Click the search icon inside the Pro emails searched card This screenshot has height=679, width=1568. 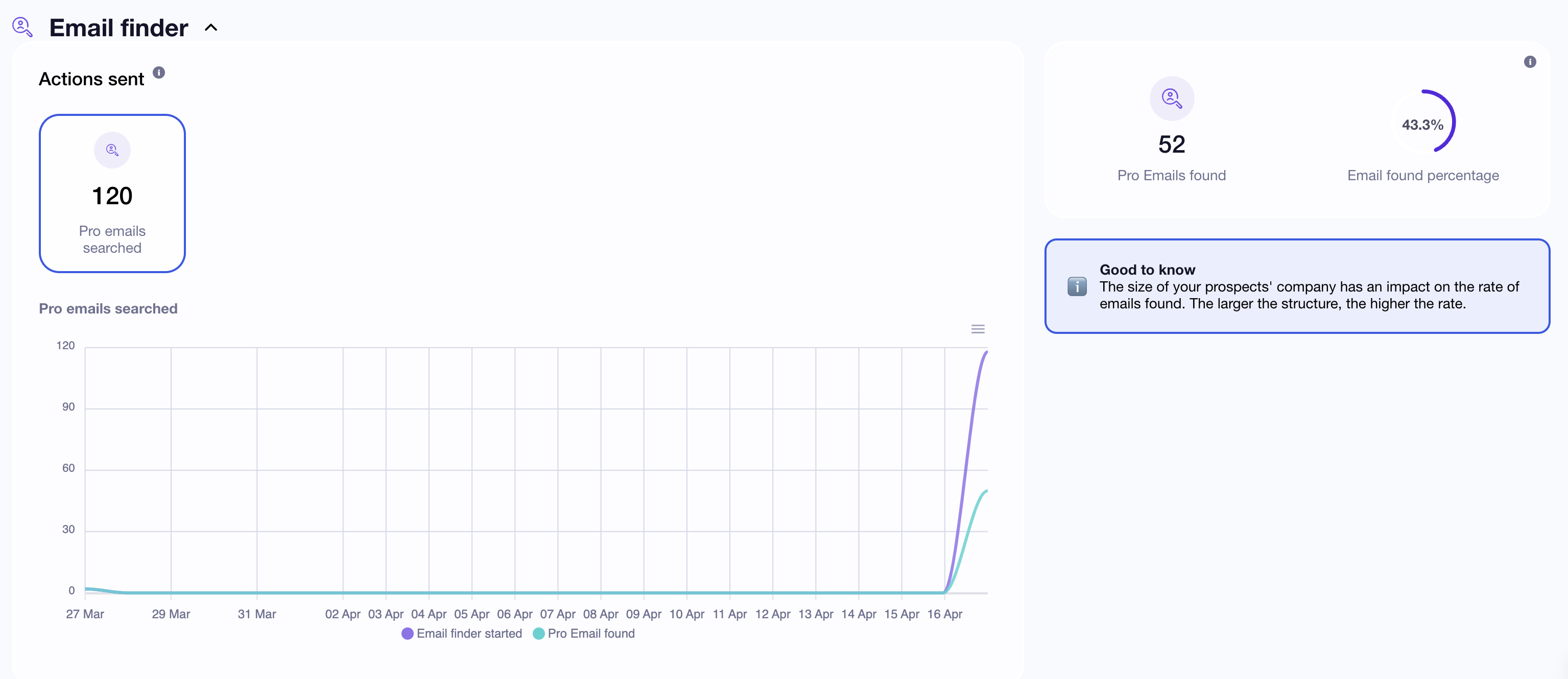(x=112, y=150)
